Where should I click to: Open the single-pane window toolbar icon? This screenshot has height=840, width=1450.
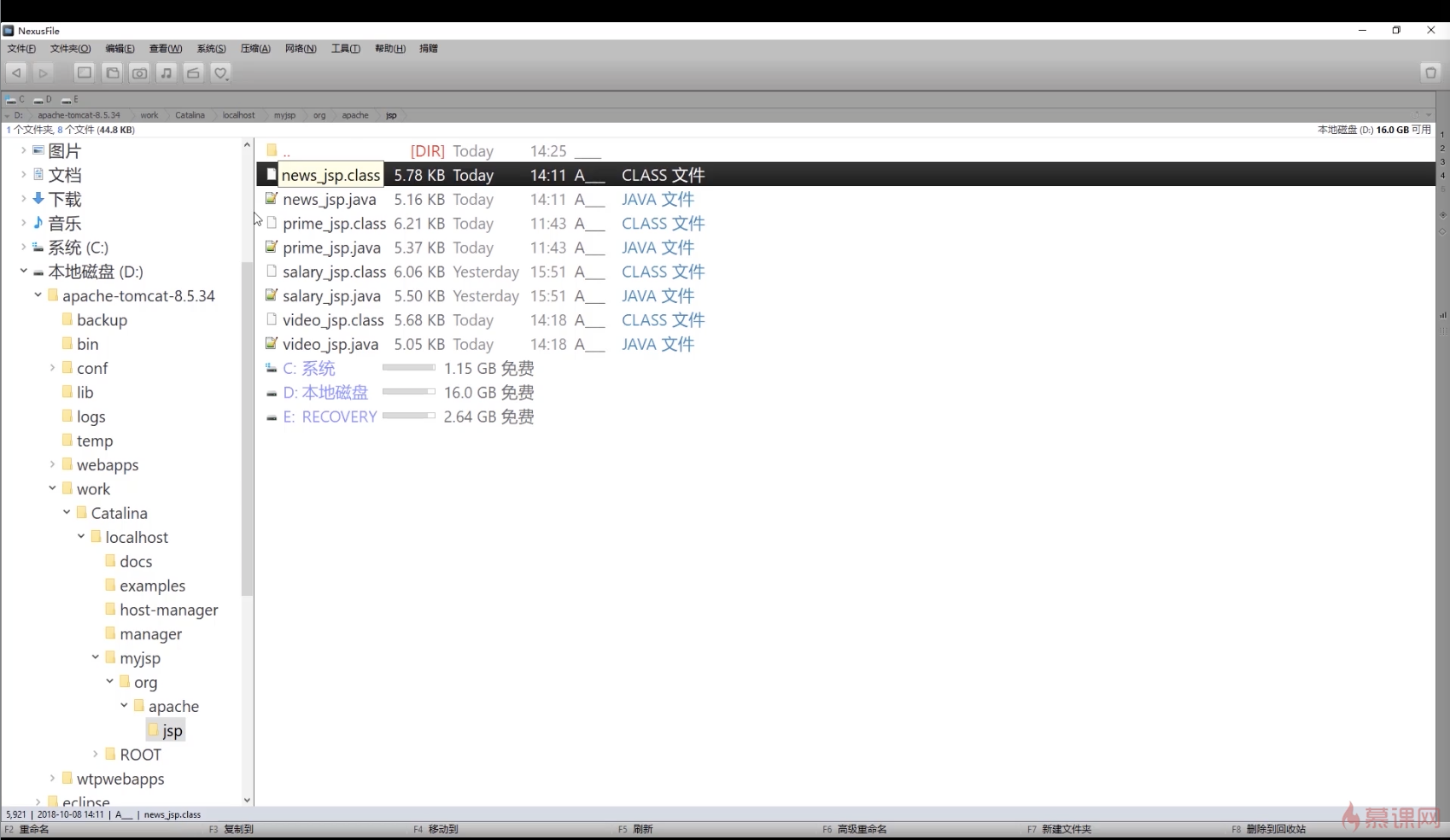(85, 73)
